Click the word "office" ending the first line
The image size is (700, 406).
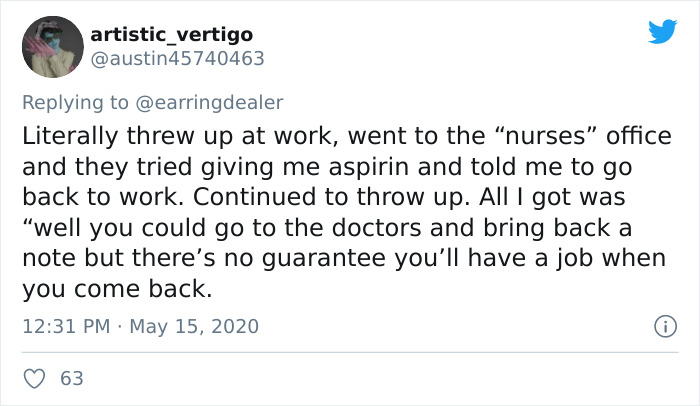click(639, 136)
